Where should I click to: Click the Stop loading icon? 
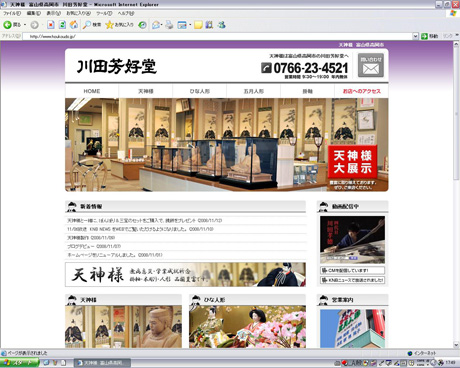(x=51, y=25)
